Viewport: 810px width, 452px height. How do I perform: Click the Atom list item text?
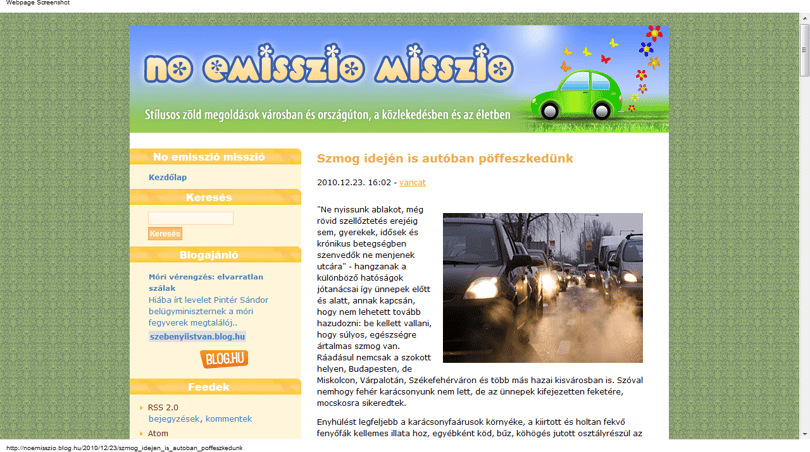pyautogui.click(x=158, y=433)
